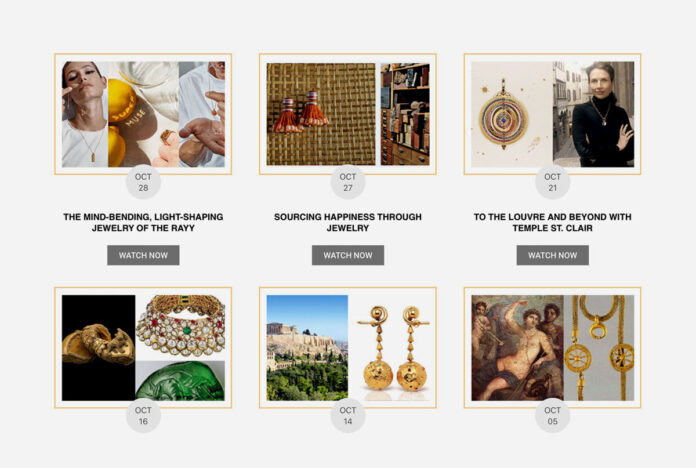Viewport: 696px width, 468px height.
Task: Open the Mind-Bending, Light-Shaping Jewelry title
Action: click(143, 222)
